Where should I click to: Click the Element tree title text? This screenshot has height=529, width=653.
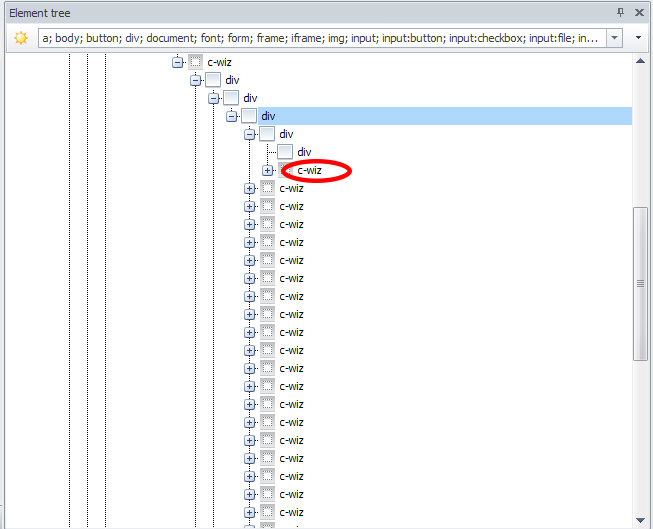coord(40,13)
